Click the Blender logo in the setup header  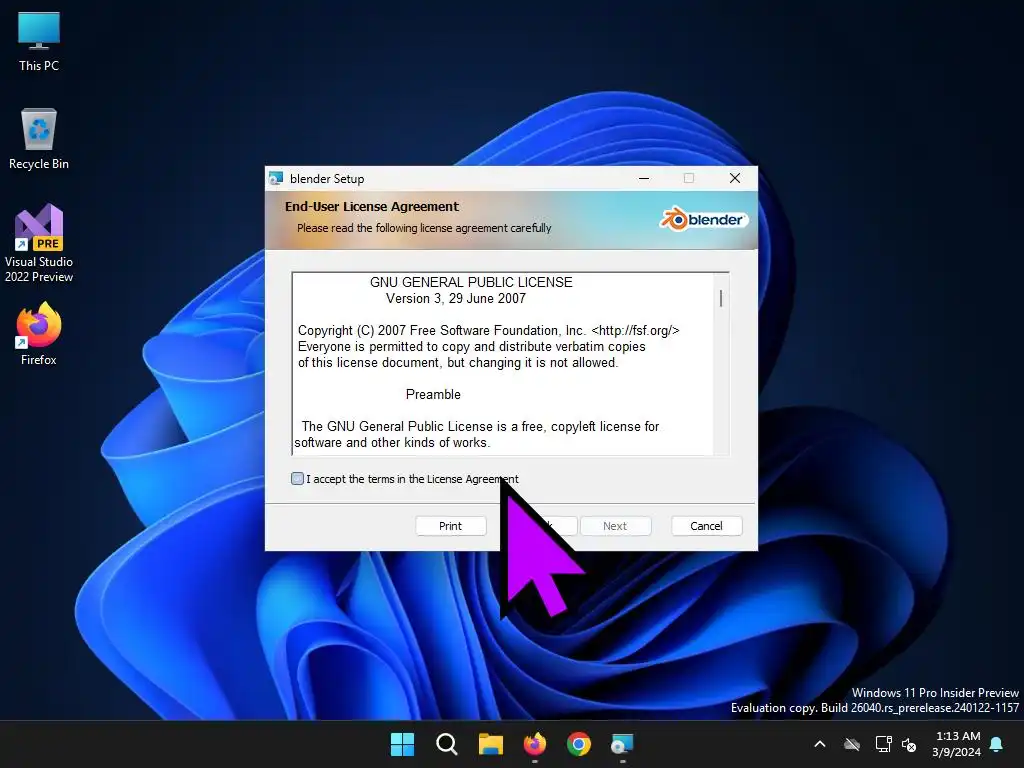tap(703, 219)
